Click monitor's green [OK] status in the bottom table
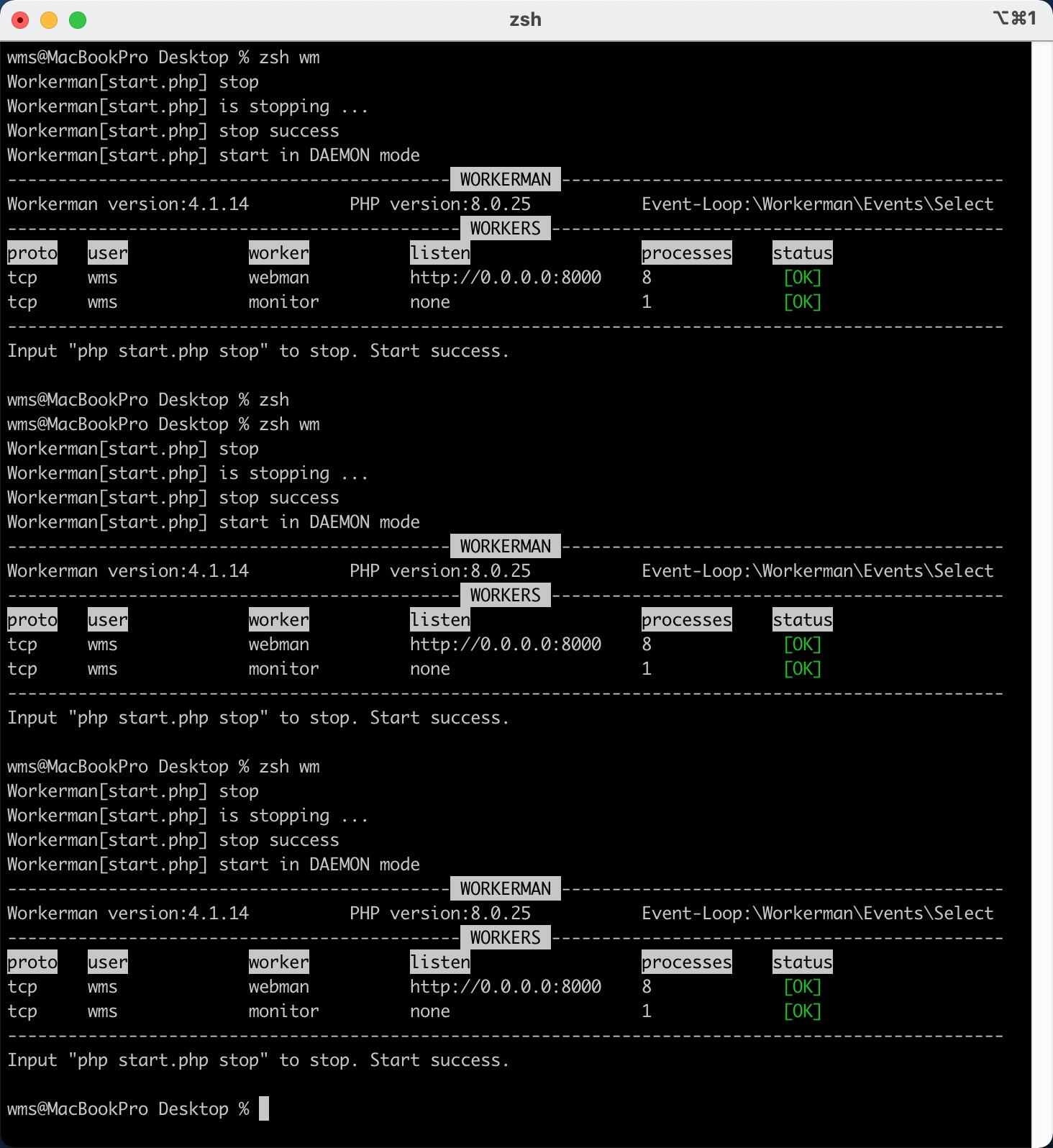 [803, 1011]
